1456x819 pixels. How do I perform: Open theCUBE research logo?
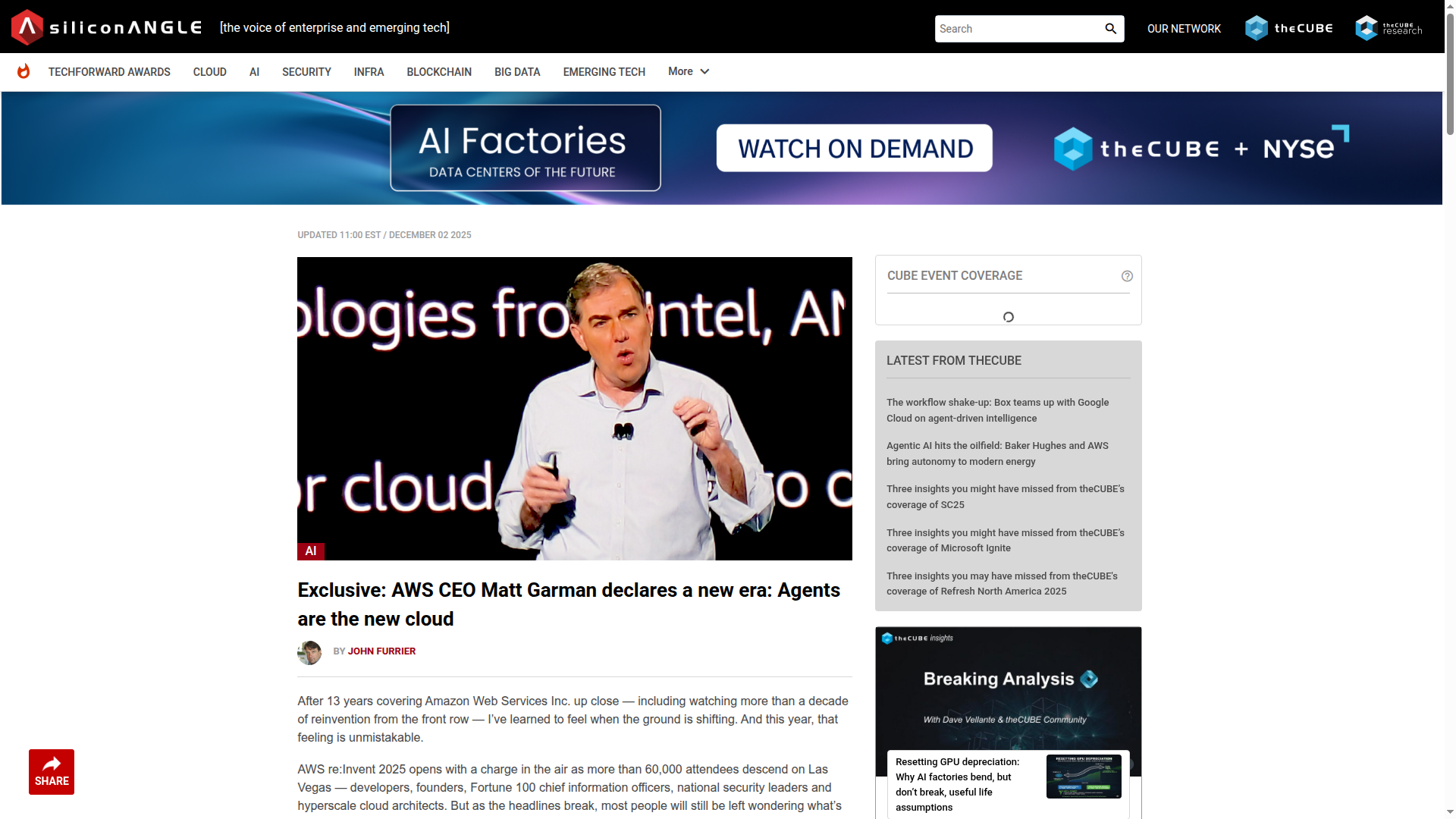1389,28
